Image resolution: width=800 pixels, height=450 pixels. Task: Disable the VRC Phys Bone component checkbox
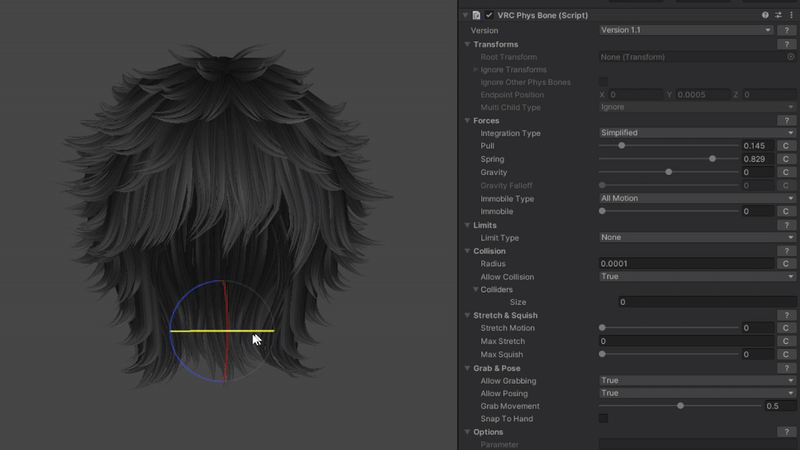click(x=490, y=15)
